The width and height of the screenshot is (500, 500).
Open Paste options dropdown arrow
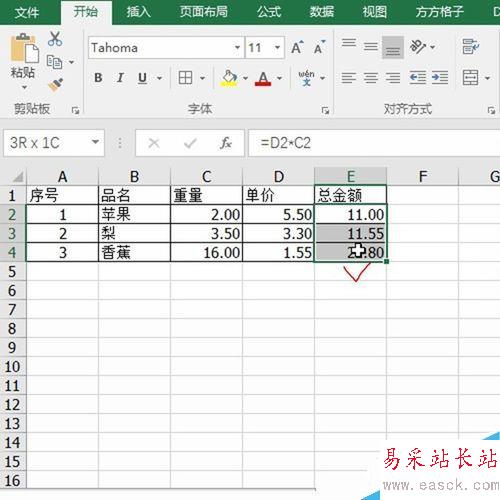(x=24, y=88)
